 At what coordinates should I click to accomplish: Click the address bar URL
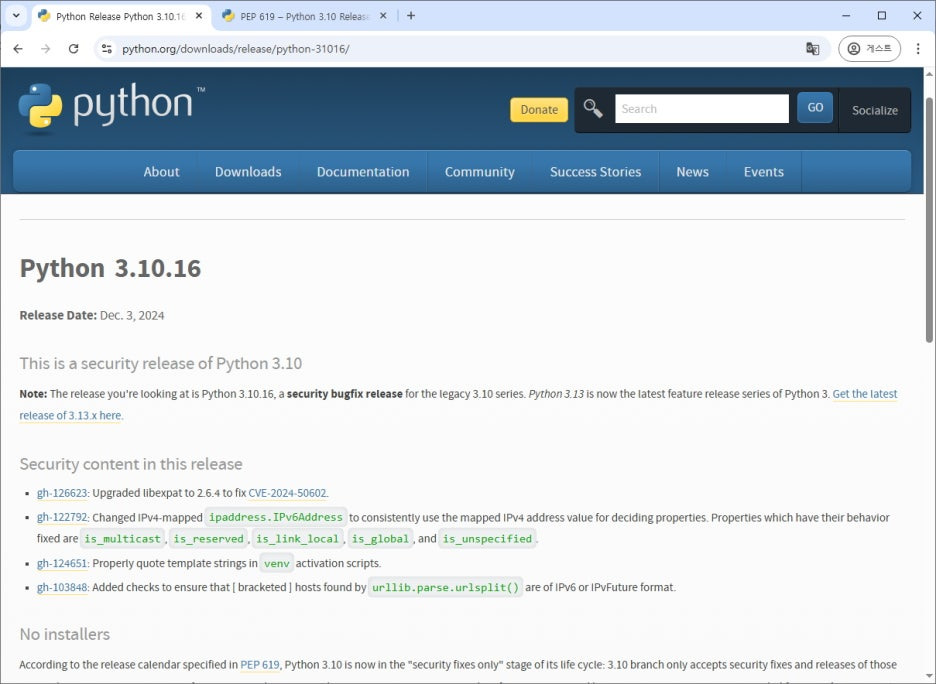pos(236,49)
